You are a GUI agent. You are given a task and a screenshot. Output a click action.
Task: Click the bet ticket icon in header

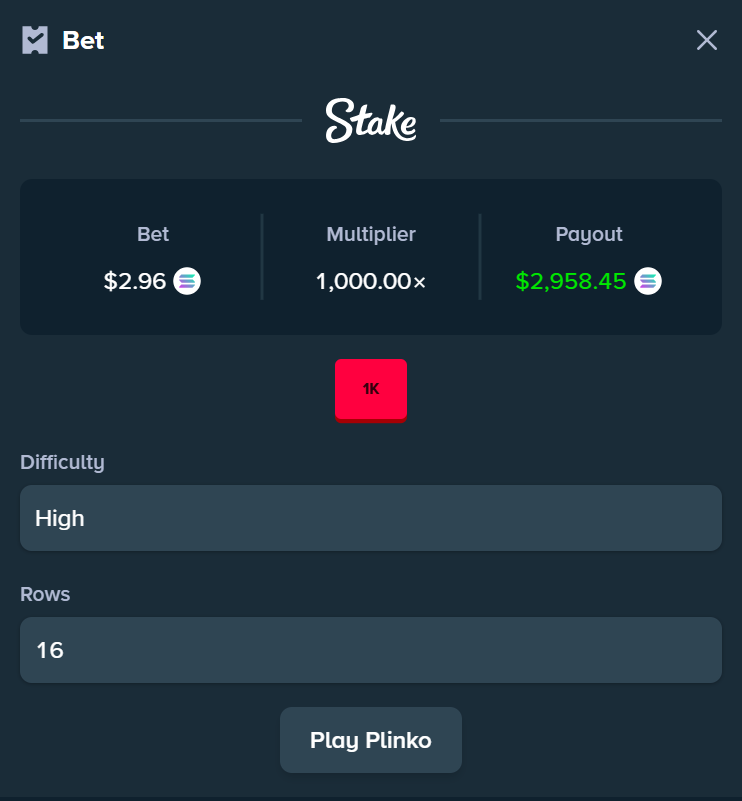click(x=35, y=40)
